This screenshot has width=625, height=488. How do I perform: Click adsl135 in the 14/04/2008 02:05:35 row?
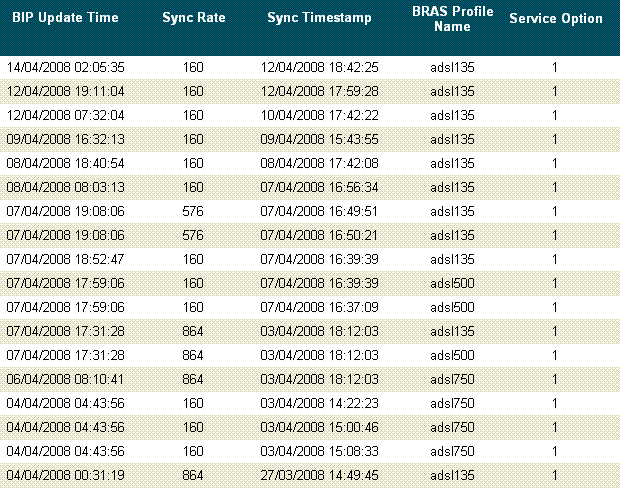point(452,67)
